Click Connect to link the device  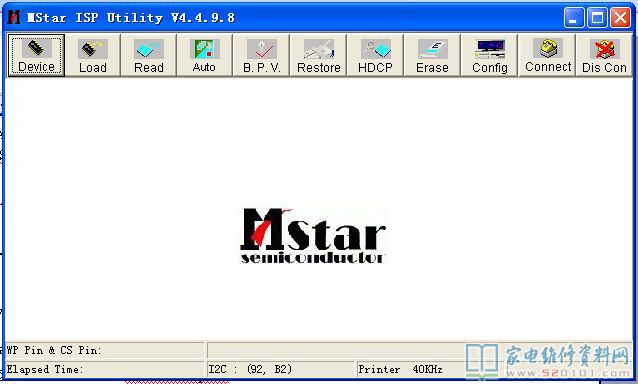point(548,55)
